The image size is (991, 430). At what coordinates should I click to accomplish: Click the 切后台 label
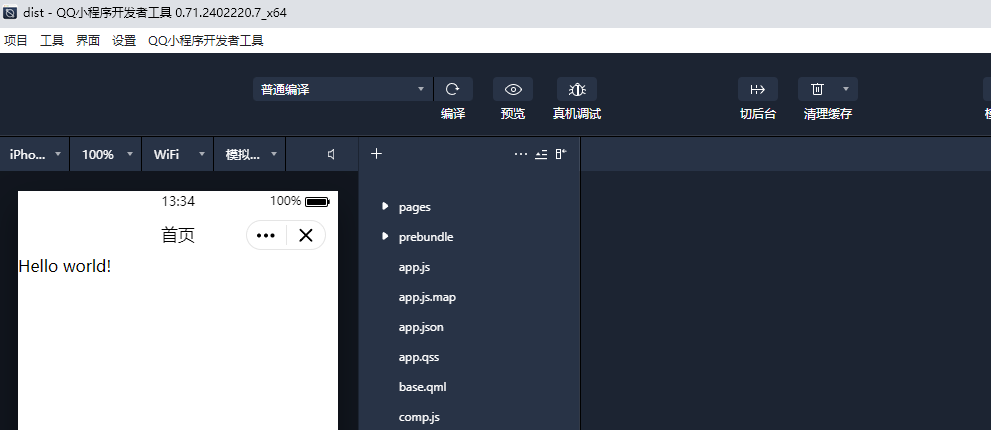758,114
